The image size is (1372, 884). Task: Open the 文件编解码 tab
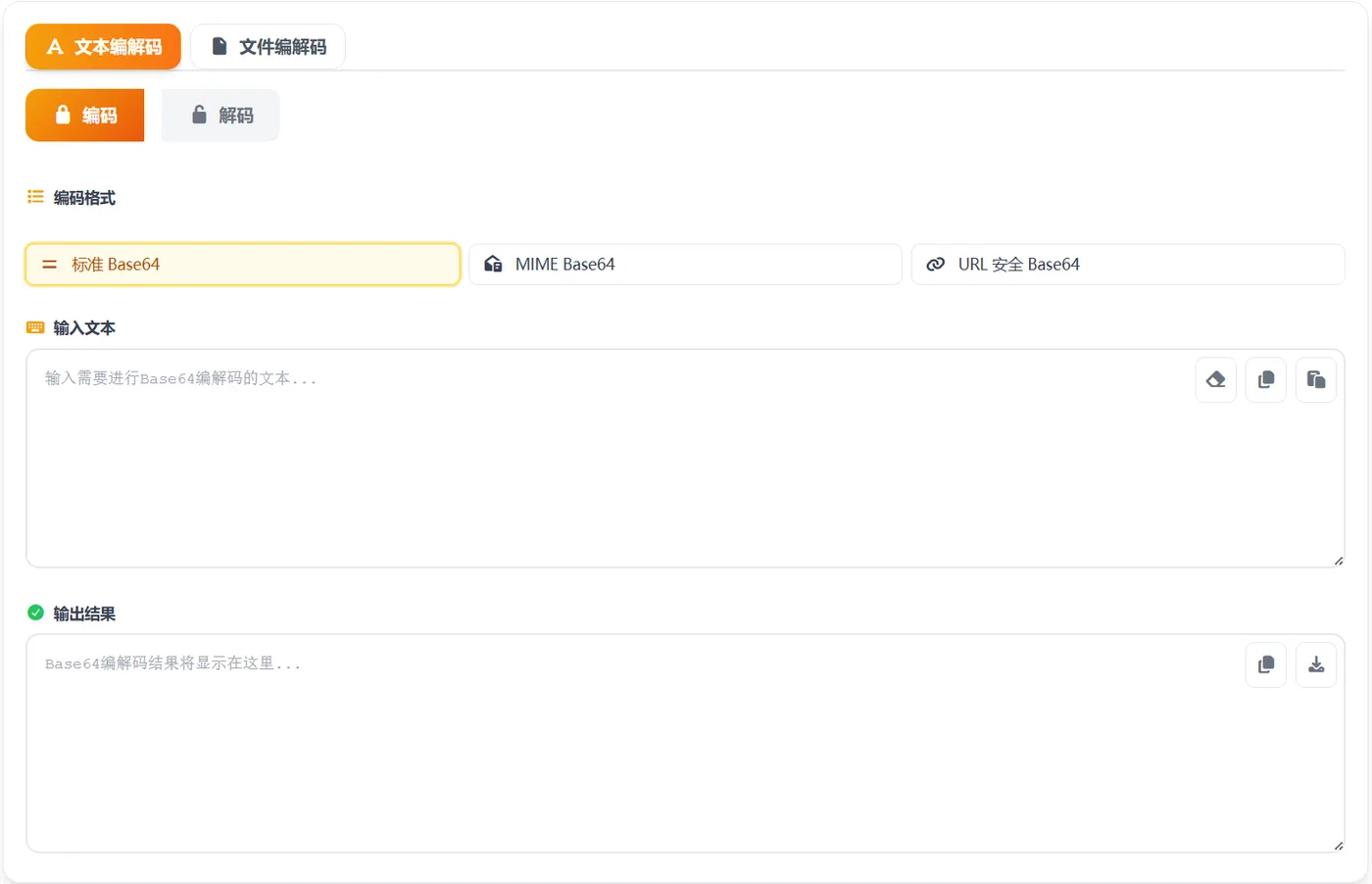click(268, 47)
